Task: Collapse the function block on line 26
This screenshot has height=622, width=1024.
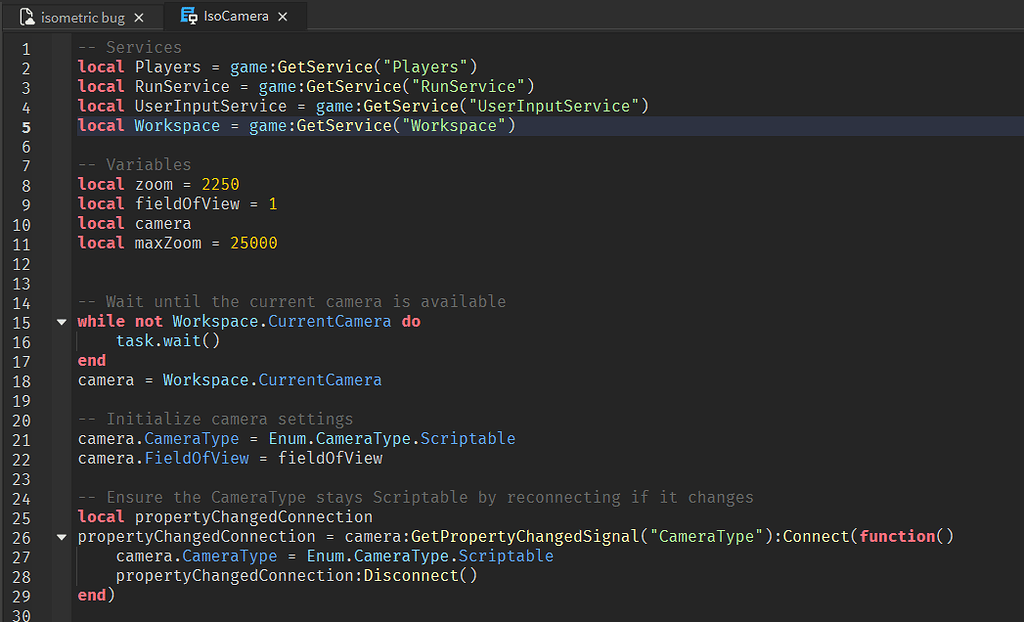Action: (61, 537)
